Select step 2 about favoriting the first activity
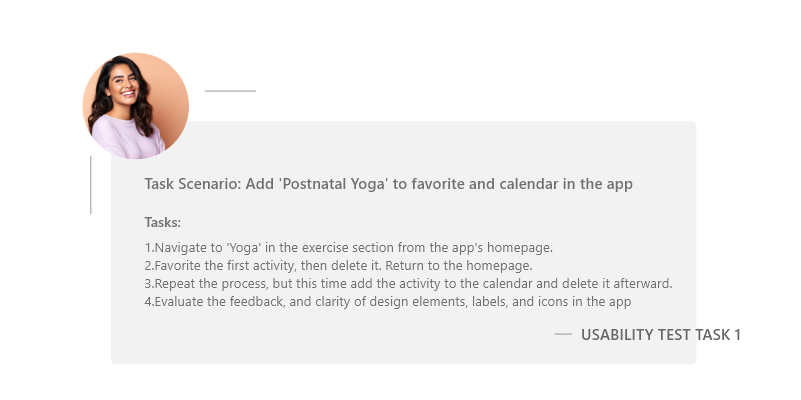This screenshot has width=801, height=400. (x=338, y=266)
